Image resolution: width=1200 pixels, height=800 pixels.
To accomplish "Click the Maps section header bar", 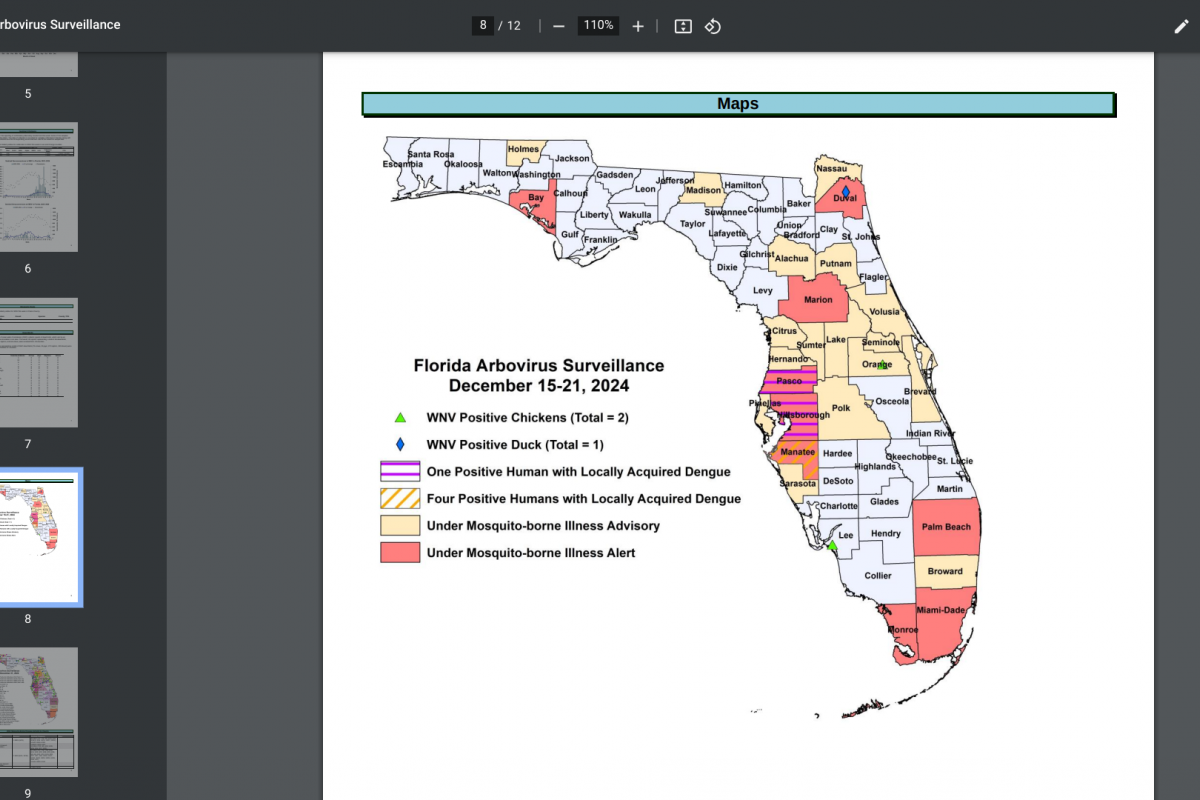I will click(x=738, y=104).
